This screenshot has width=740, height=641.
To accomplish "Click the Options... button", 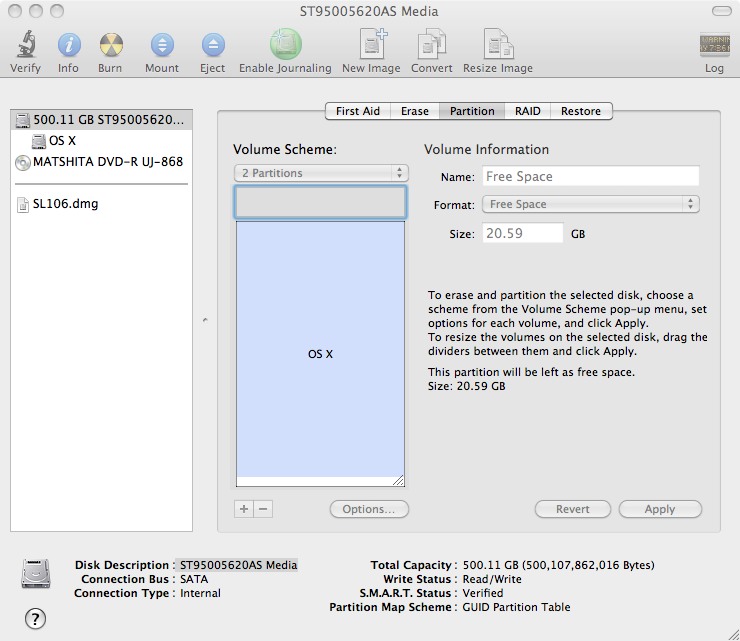I will [369, 509].
